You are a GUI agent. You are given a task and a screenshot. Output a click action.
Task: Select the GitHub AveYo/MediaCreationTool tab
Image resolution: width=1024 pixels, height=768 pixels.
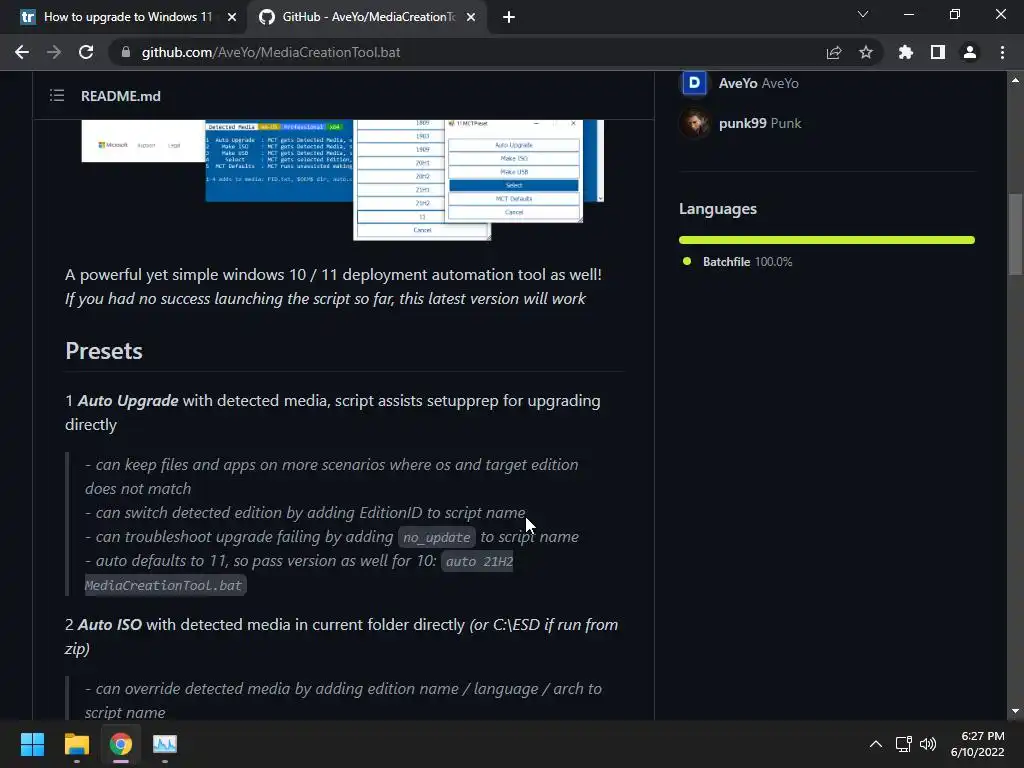coord(366,17)
